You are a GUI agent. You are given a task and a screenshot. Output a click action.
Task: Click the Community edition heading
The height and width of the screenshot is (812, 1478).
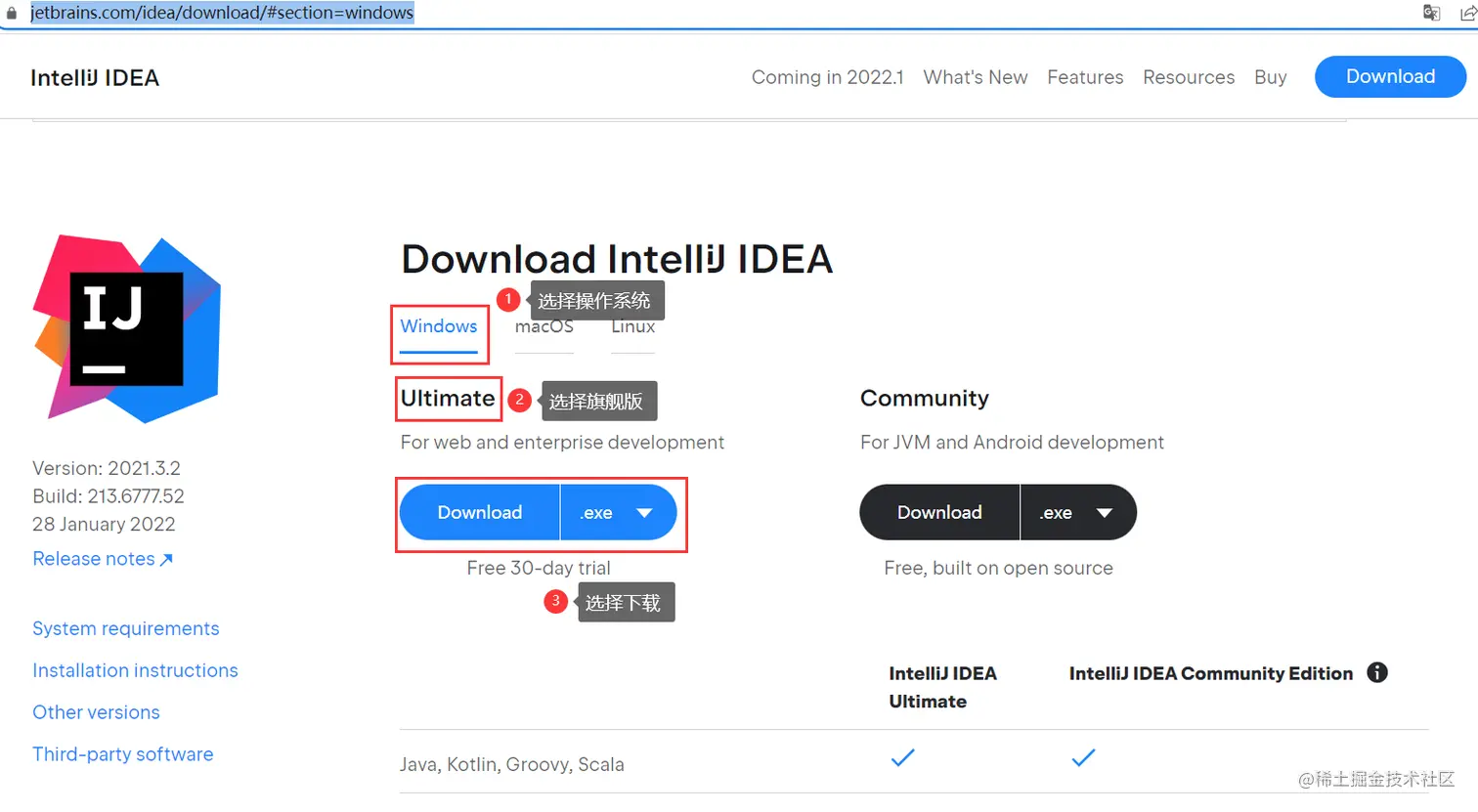(x=925, y=399)
